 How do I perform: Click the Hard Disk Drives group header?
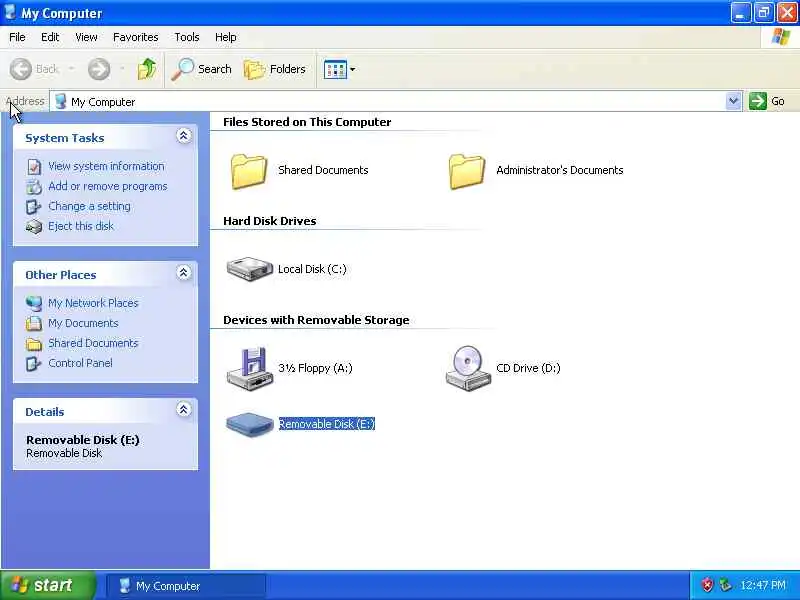pyautogui.click(x=269, y=221)
